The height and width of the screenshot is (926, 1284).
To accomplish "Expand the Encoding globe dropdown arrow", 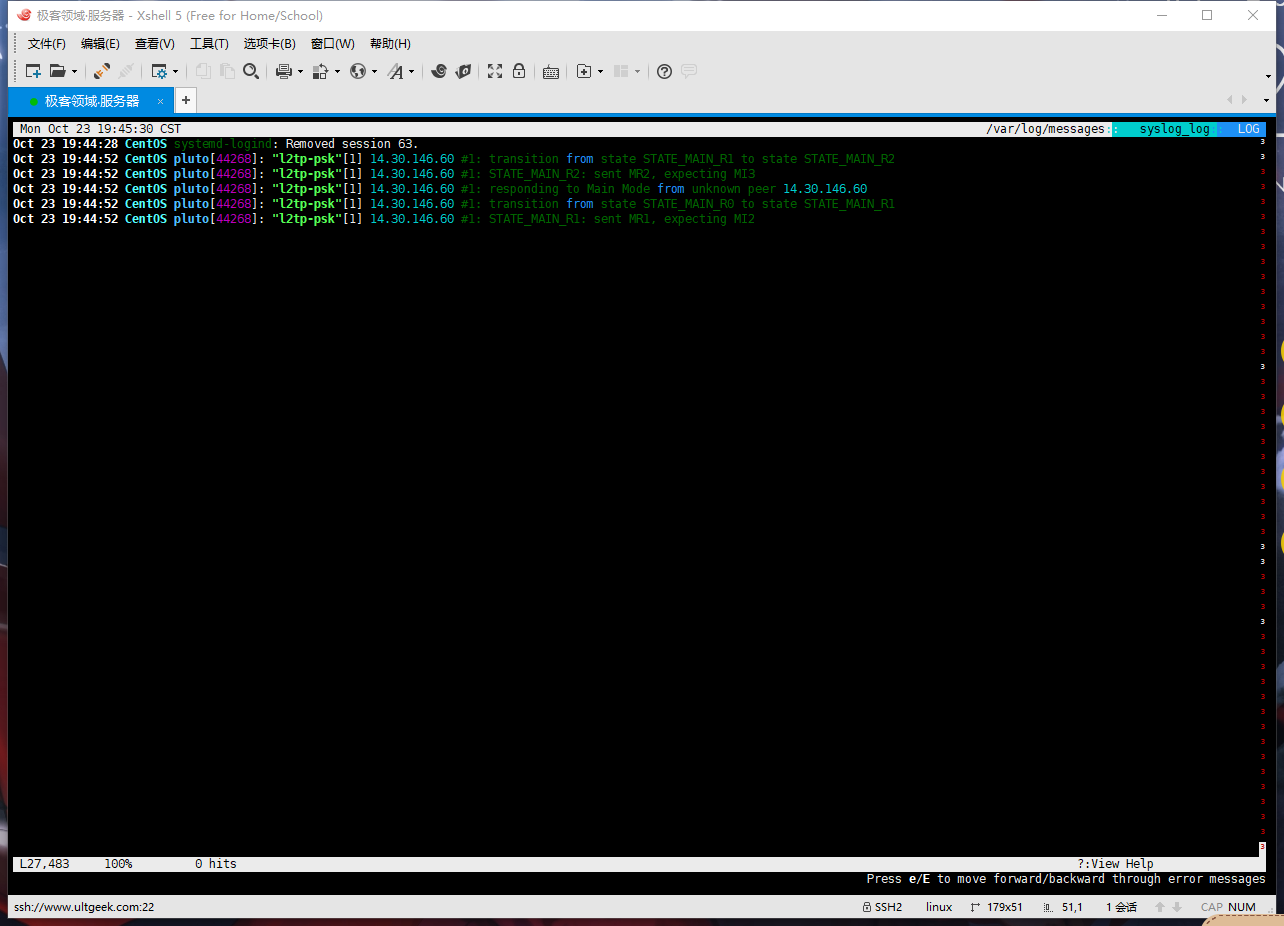I will (374, 72).
